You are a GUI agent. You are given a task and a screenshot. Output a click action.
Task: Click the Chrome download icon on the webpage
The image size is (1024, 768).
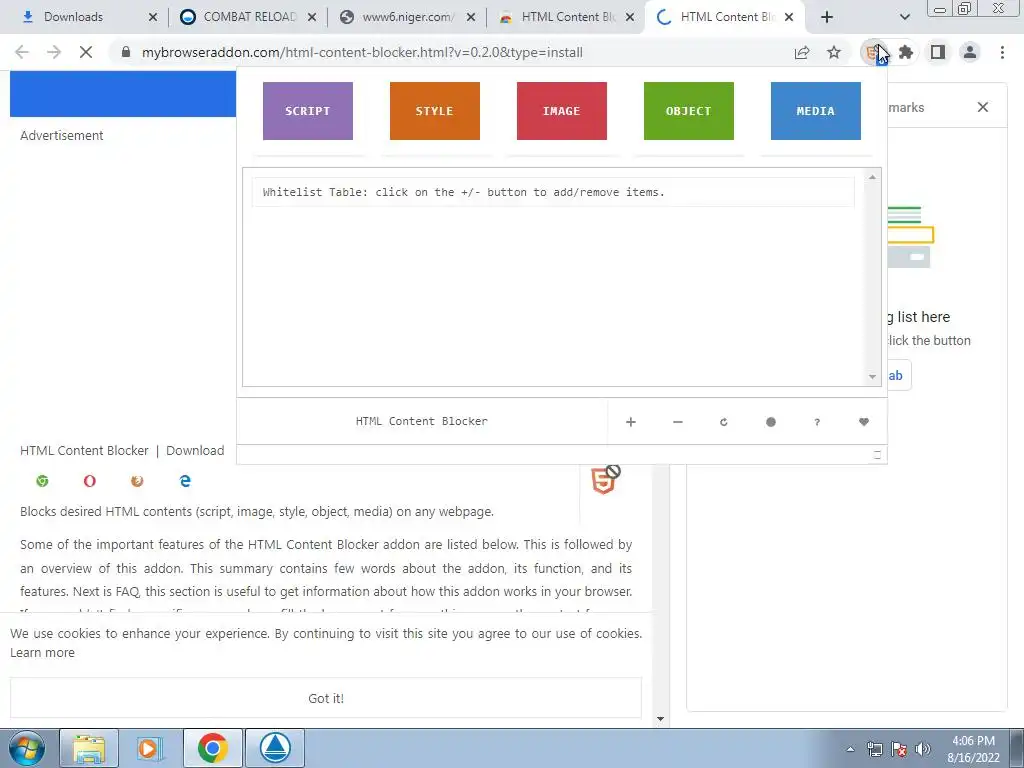pyautogui.click(x=42, y=481)
